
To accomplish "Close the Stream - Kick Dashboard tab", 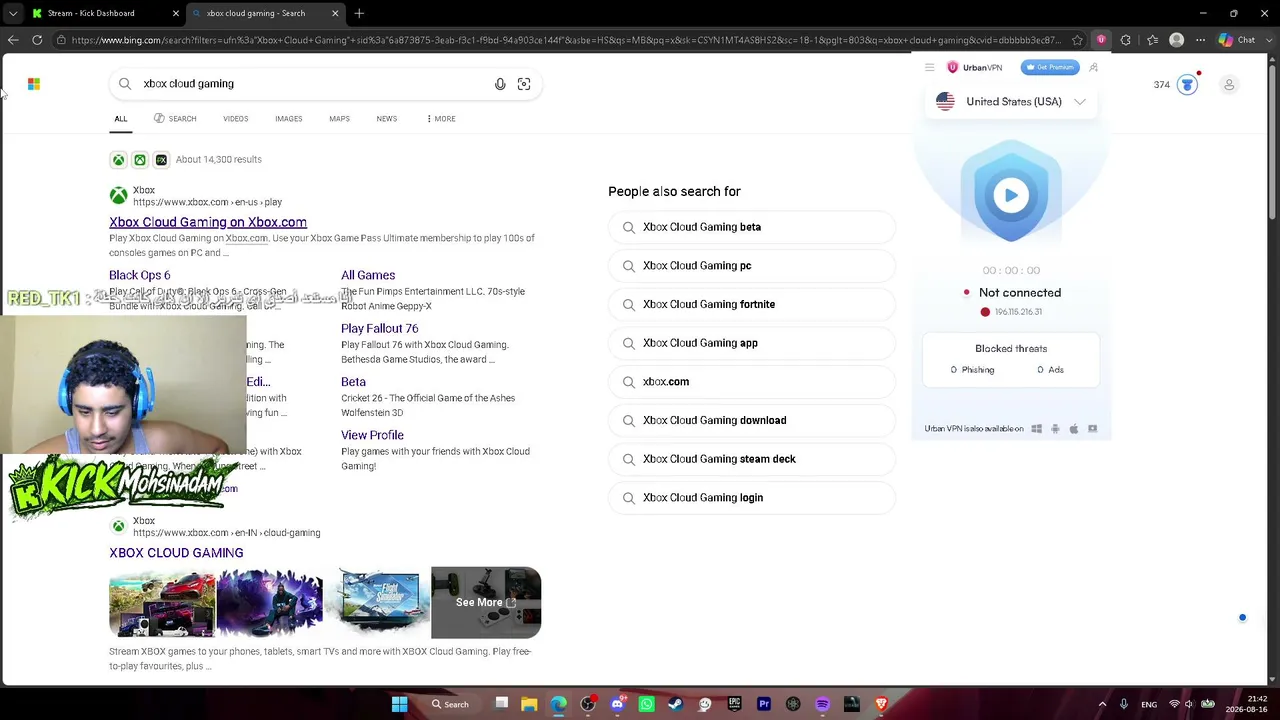I will click(x=176, y=13).
